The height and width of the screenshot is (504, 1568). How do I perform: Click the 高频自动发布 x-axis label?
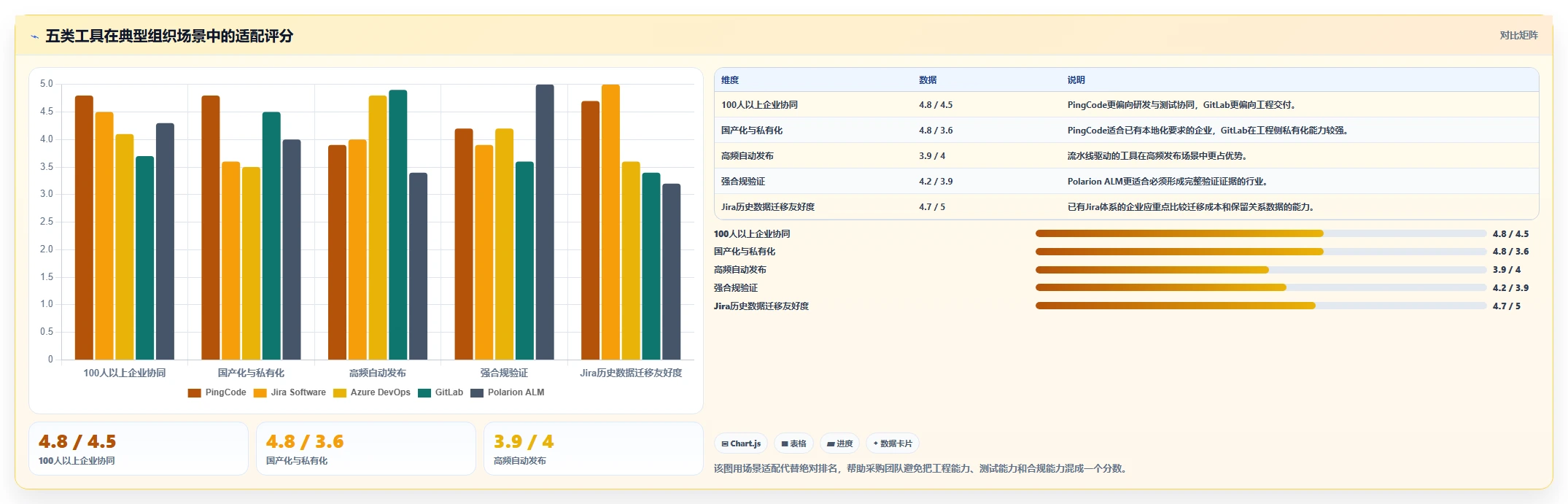coord(378,373)
